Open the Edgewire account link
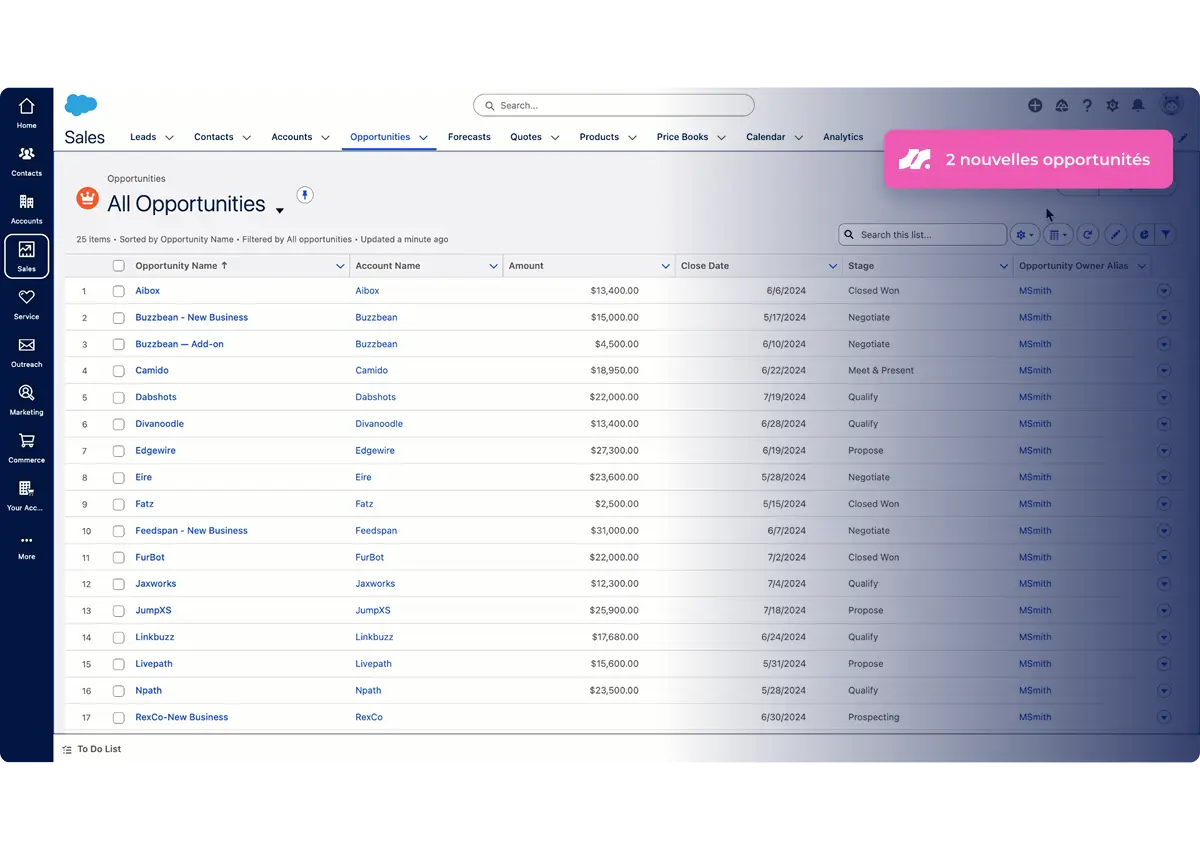This screenshot has width=1200, height=850. tap(375, 451)
